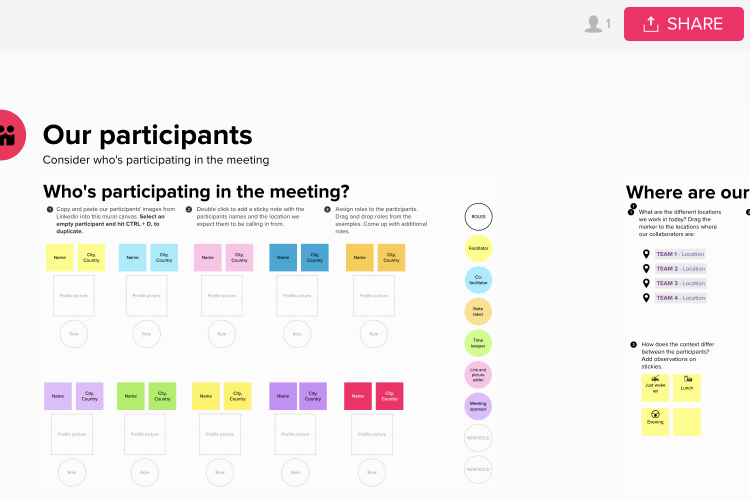This screenshot has width=750, height=500.
Task: Select the purple Meeting sponsor role circle
Action: 479,406
